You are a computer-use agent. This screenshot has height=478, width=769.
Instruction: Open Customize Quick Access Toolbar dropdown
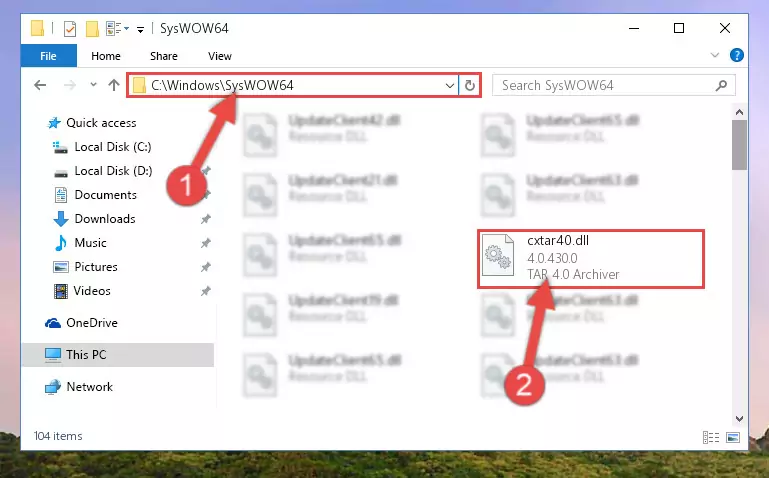[140, 30]
